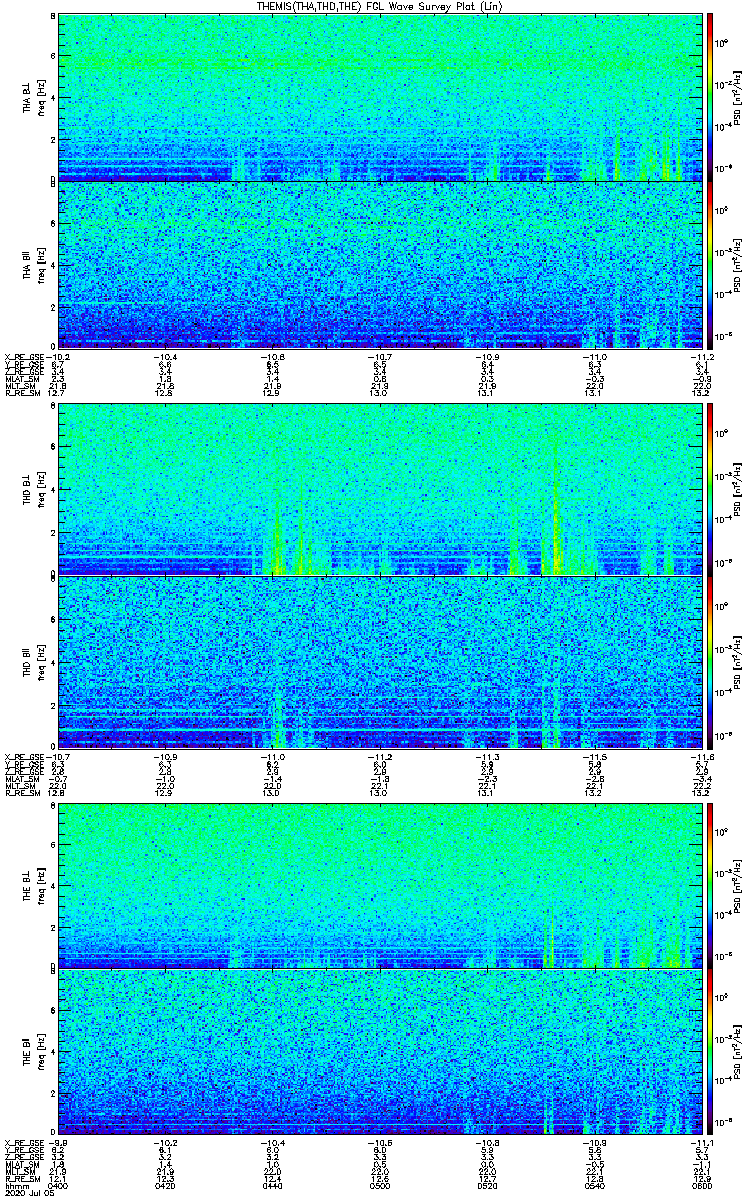Click the 0420 time tick label
This screenshot has height=1200, width=750.
point(165,1186)
